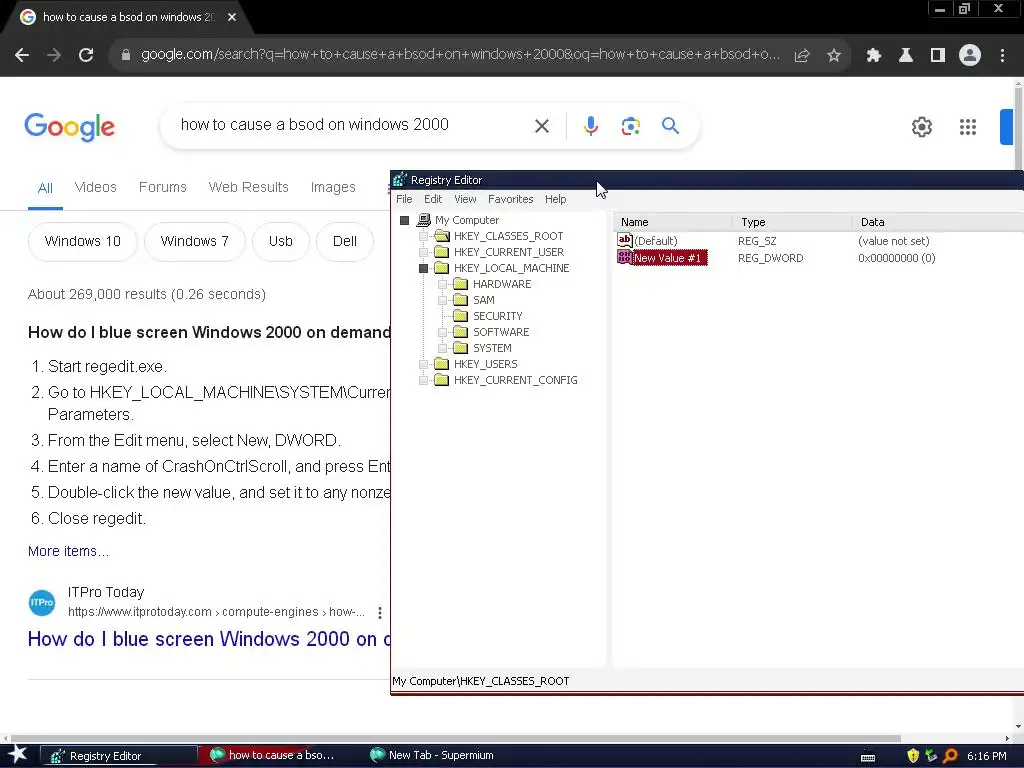The image size is (1024, 768).
Task: Click in the Google search input field
Action: click(x=353, y=125)
